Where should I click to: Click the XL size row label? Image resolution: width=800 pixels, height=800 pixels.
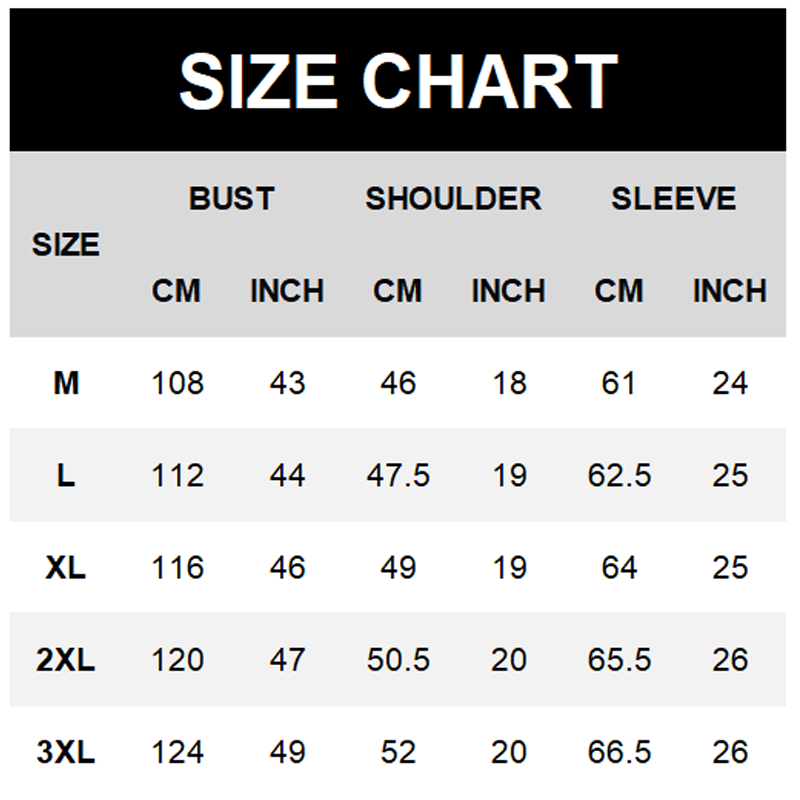(66, 567)
